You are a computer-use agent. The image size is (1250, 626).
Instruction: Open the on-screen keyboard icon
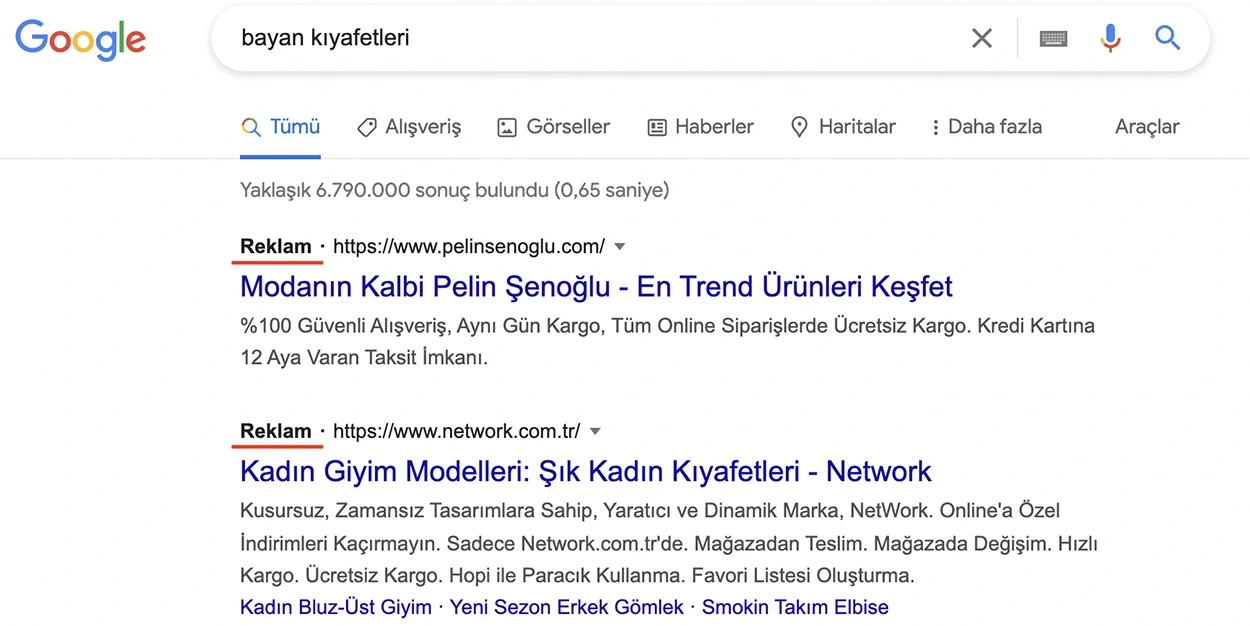(1053, 38)
